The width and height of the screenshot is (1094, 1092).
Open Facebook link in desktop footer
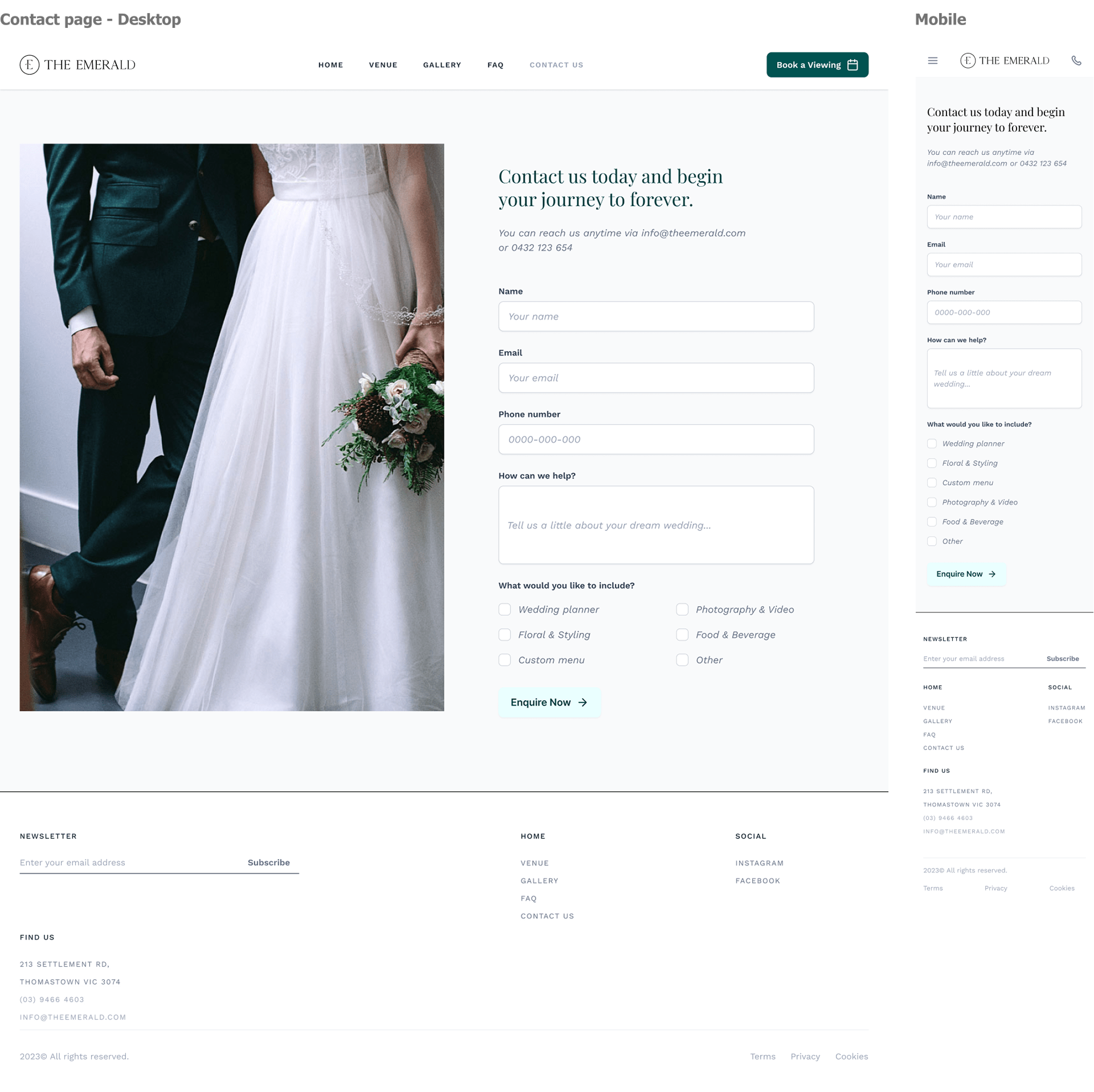click(757, 881)
